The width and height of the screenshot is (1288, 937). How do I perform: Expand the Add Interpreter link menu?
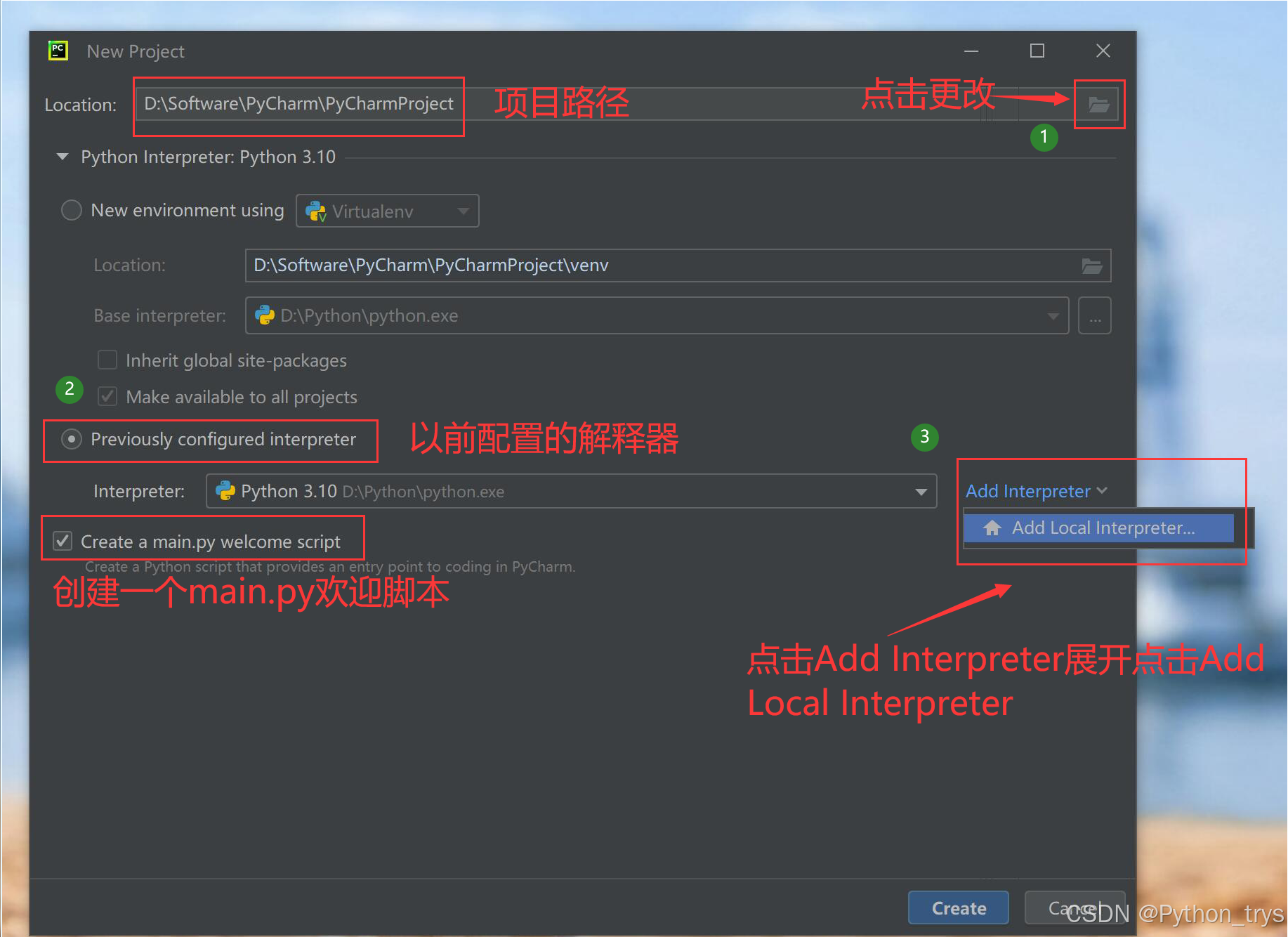[1036, 491]
